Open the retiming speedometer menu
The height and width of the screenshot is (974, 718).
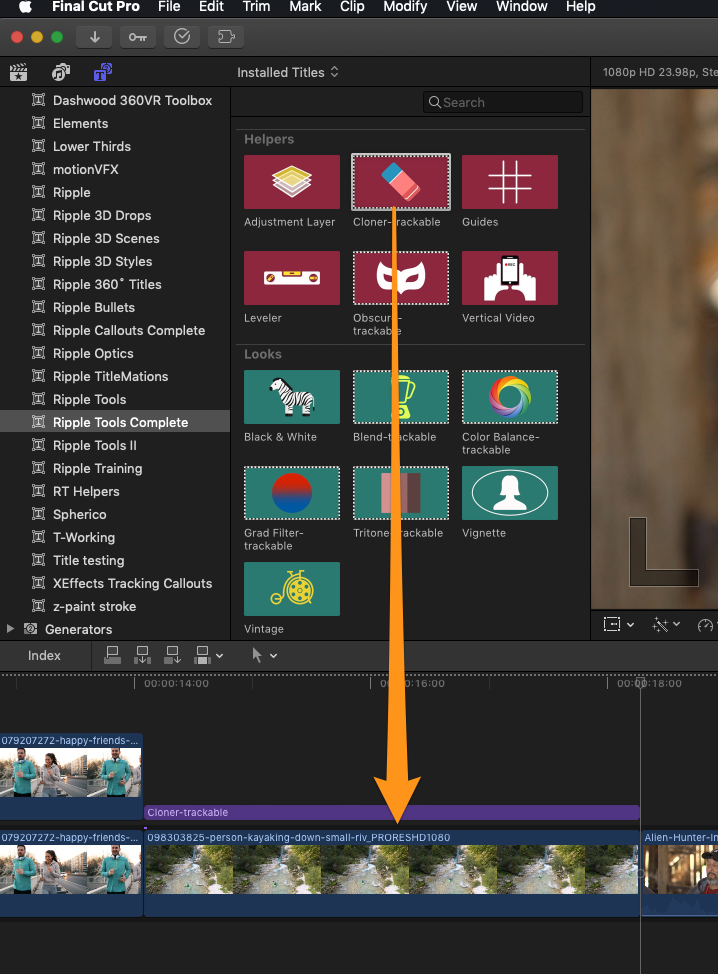(x=707, y=625)
